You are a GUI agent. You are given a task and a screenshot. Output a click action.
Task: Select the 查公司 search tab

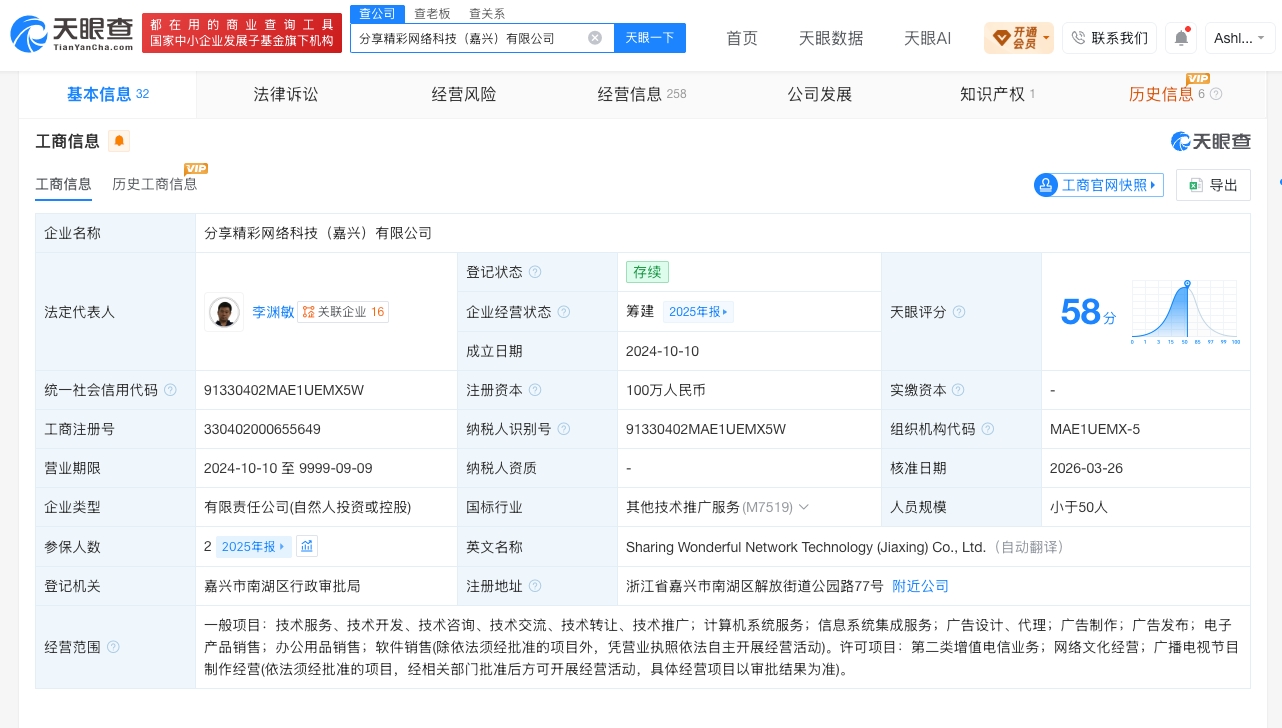click(377, 13)
